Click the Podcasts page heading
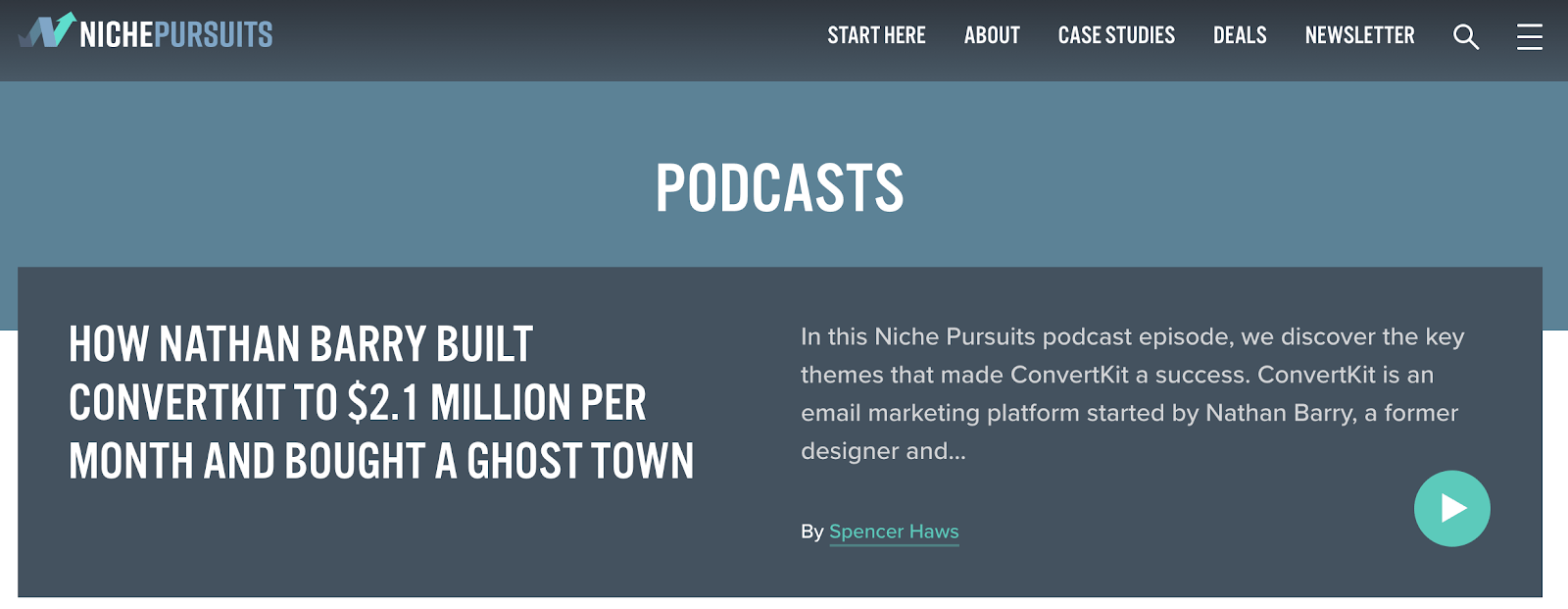The width and height of the screenshot is (1568, 609). [780, 187]
